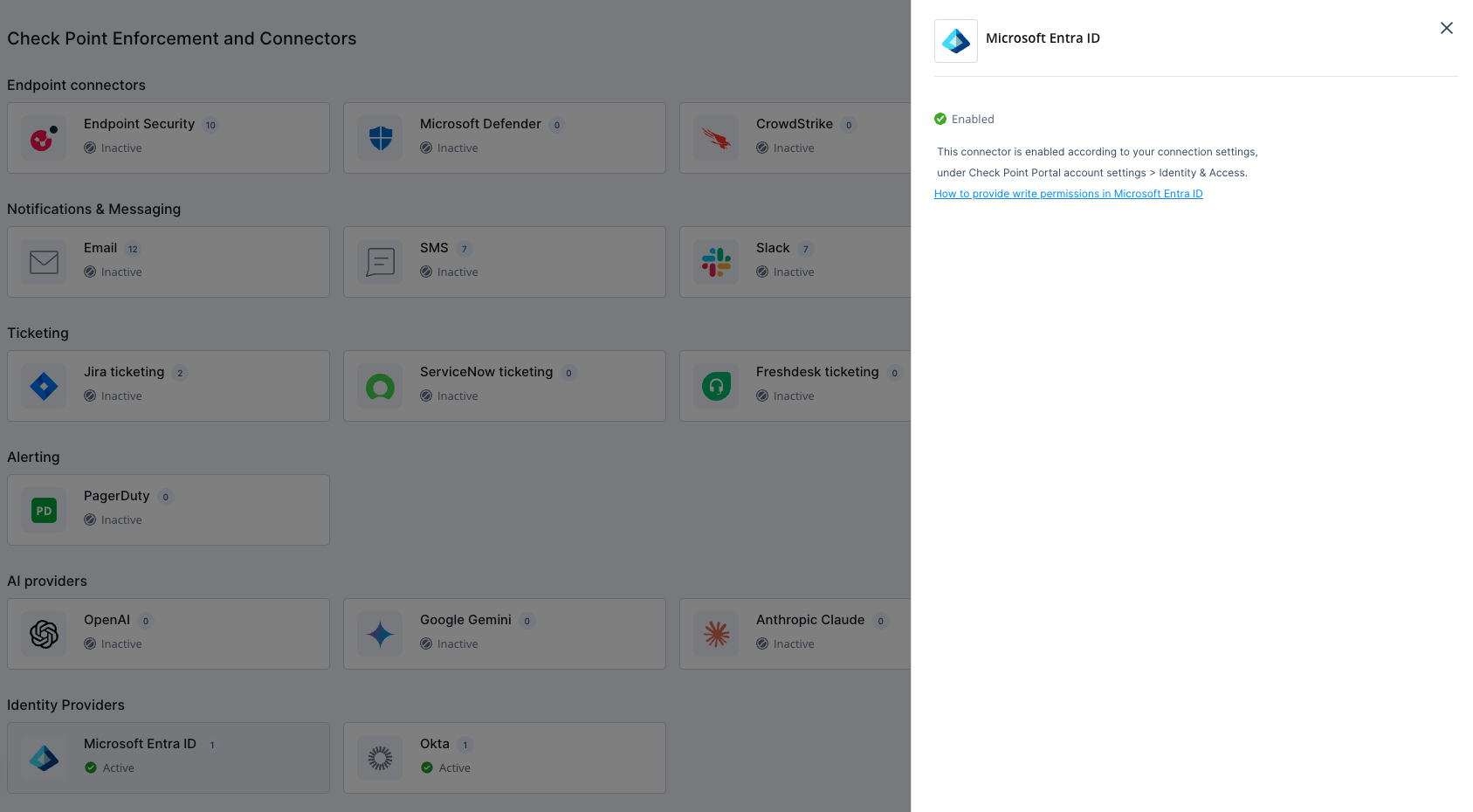Click the PagerDuty PD icon
Screen dimensions: 1473x812
(x=44, y=510)
